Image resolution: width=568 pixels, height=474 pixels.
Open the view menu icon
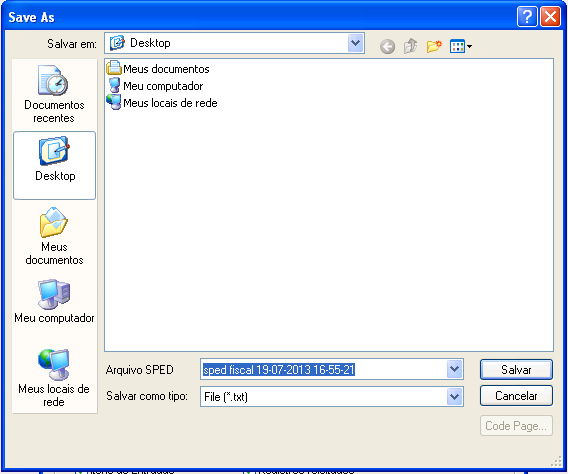pos(460,46)
